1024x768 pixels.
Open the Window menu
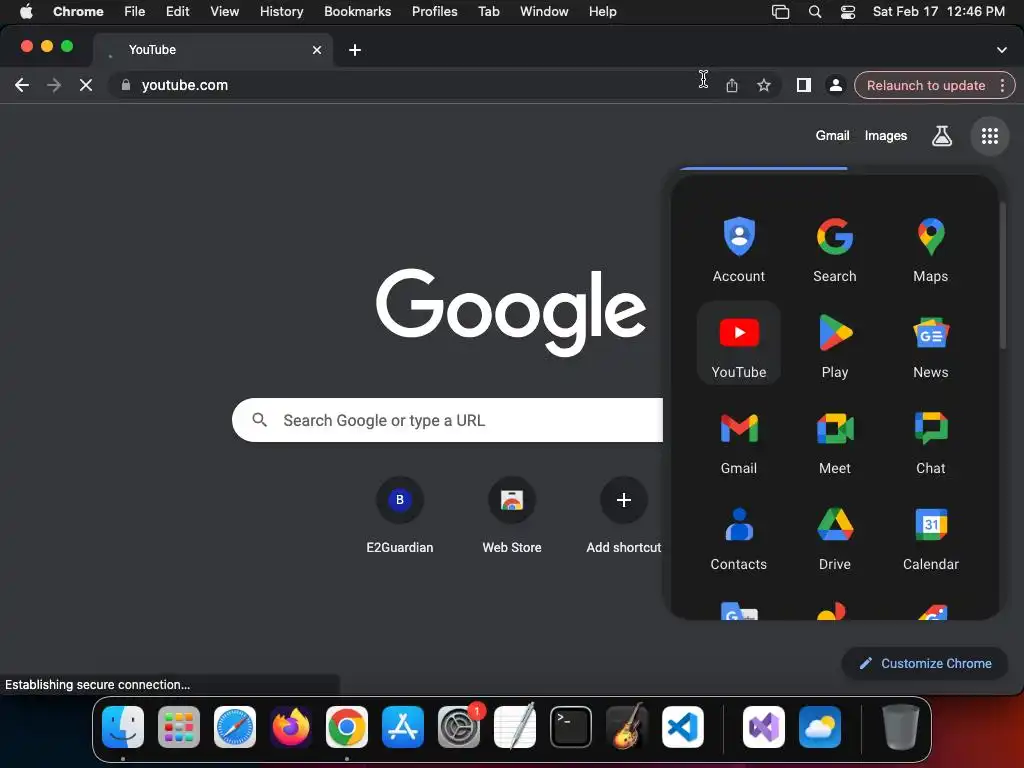tap(544, 11)
